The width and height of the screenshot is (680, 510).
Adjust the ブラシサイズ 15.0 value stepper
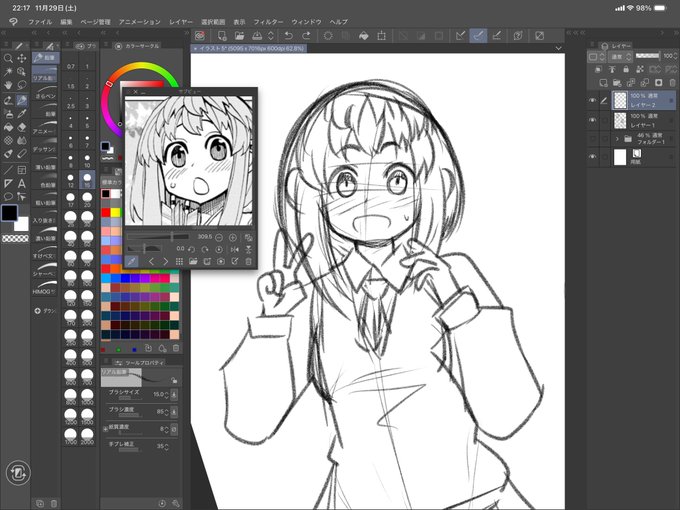(x=167, y=395)
